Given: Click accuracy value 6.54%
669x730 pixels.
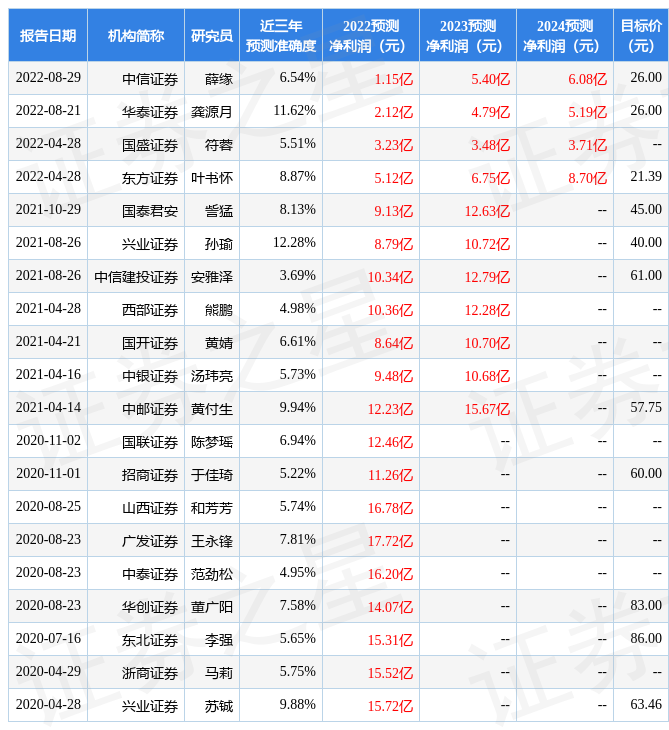Looking at the screenshot, I should [297, 78].
